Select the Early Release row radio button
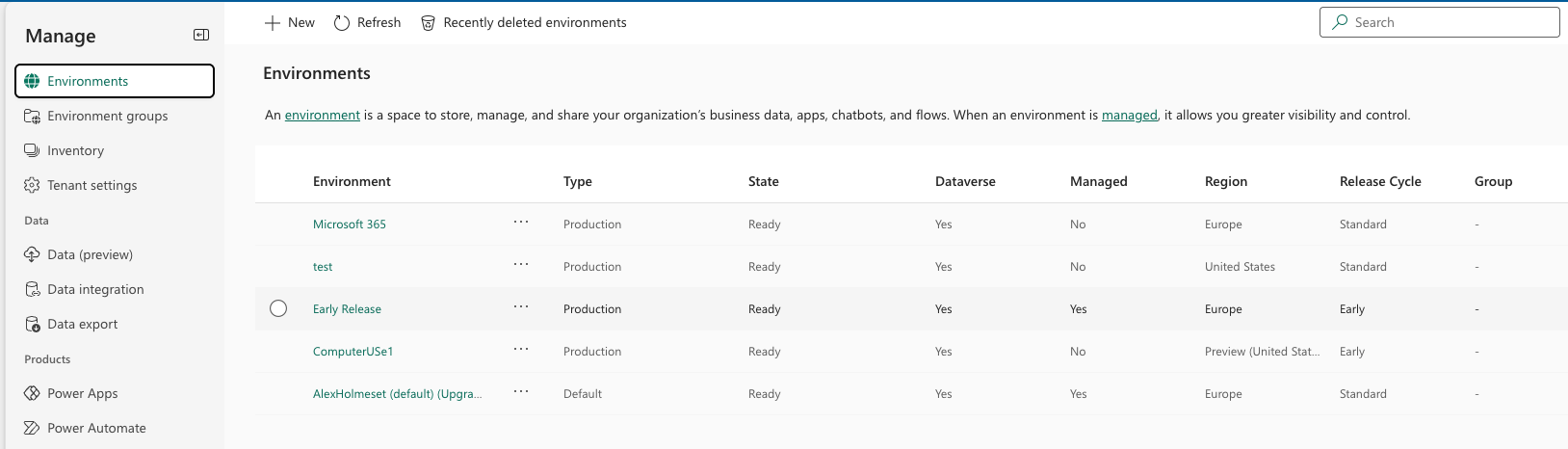The image size is (1568, 449). [278, 308]
